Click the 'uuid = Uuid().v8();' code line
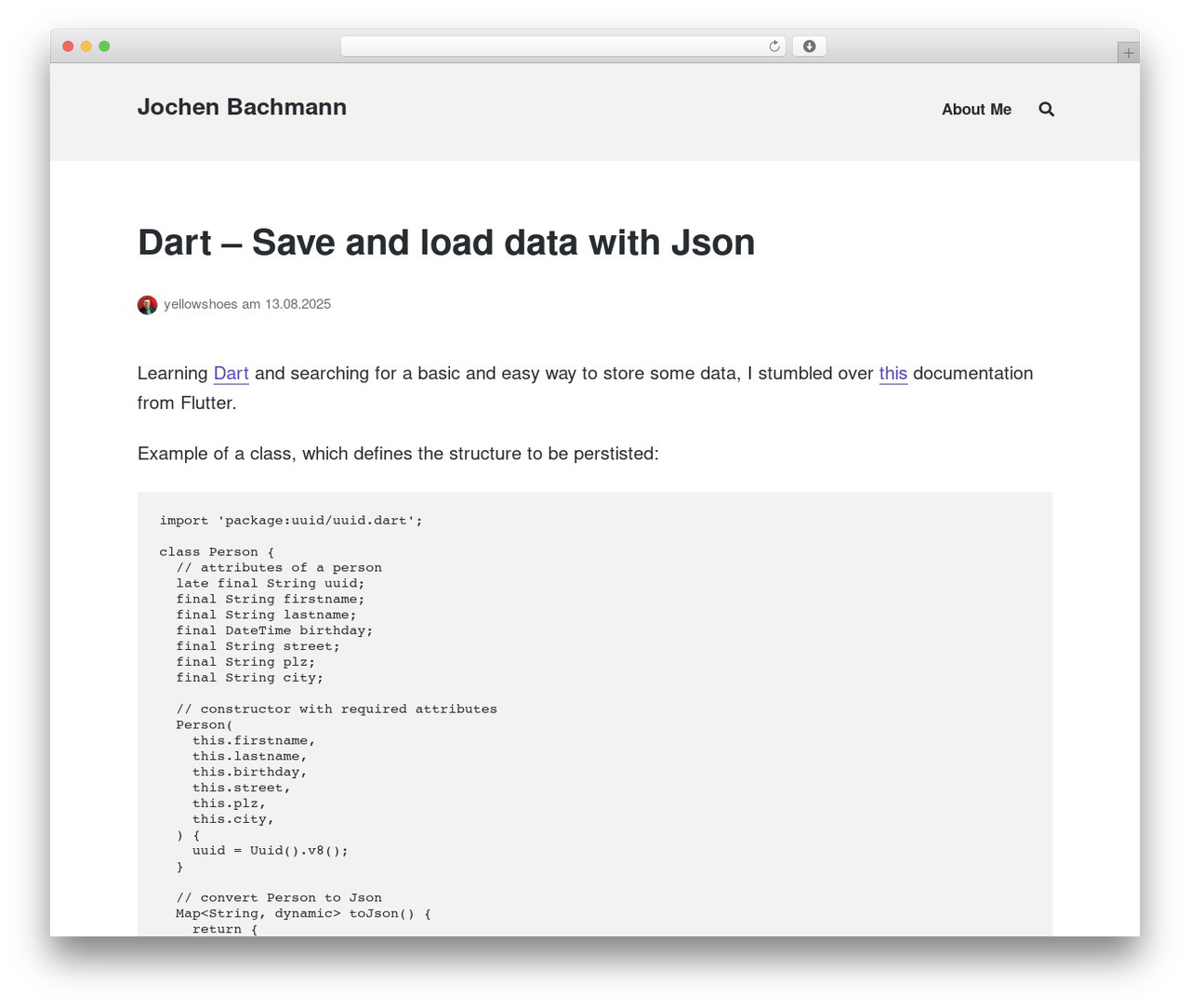The image size is (1190, 1008). (x=271, y=851)
